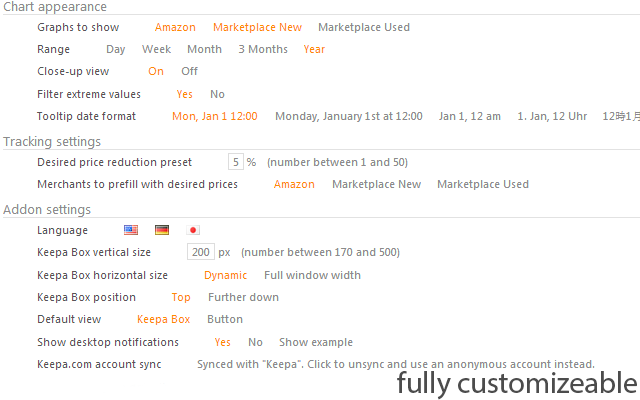Screen dimensions: 640x400
Task: Toggle Marketplace New for prefilling desired prices
Action: [376, 184]
